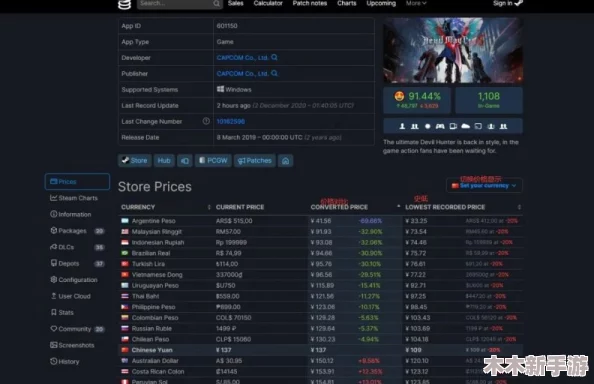Sort by Converted Price column
The height and width of the screenshot is (384, 594).
point(355,207)
